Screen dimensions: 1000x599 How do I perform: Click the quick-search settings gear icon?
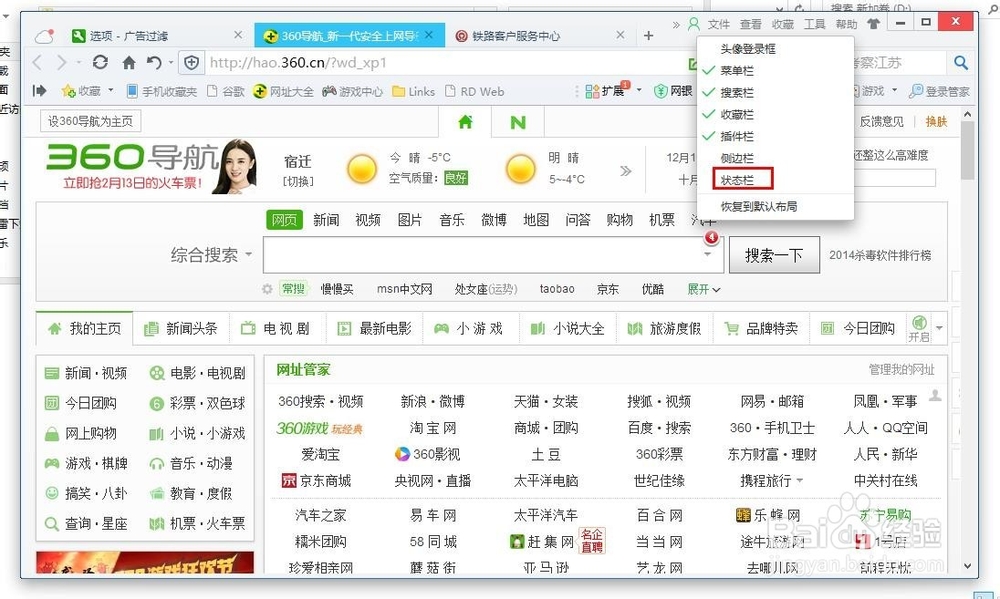point(267,289)
